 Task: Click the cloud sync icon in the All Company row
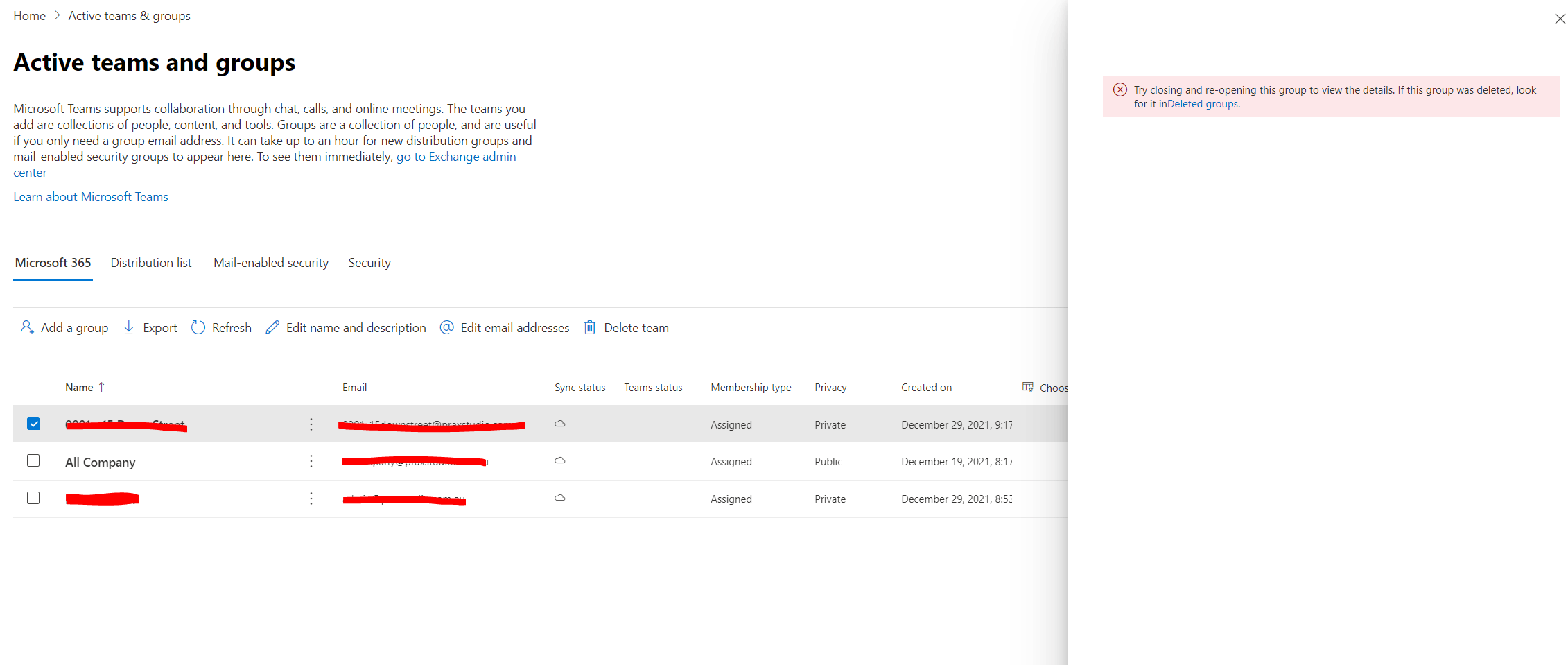coord(560,460)
